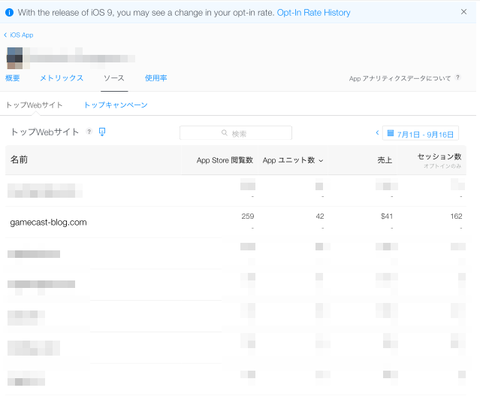Select the トップWebサイト sub-tab
Viewport: 480px width, 406px height.
pos(34,105)
